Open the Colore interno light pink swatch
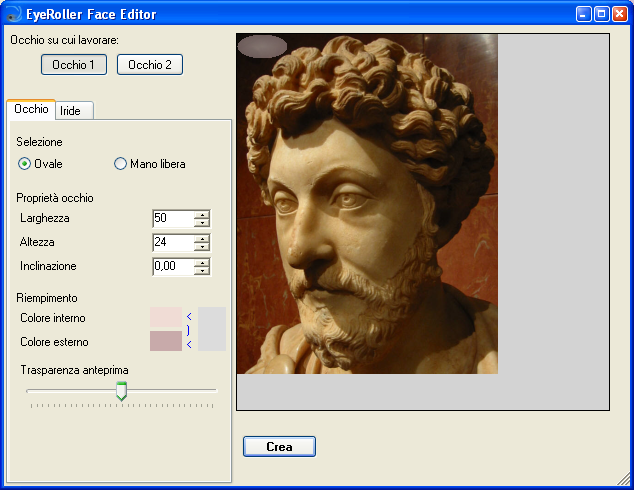Screen dimensions: 634x490 point(166,317)
